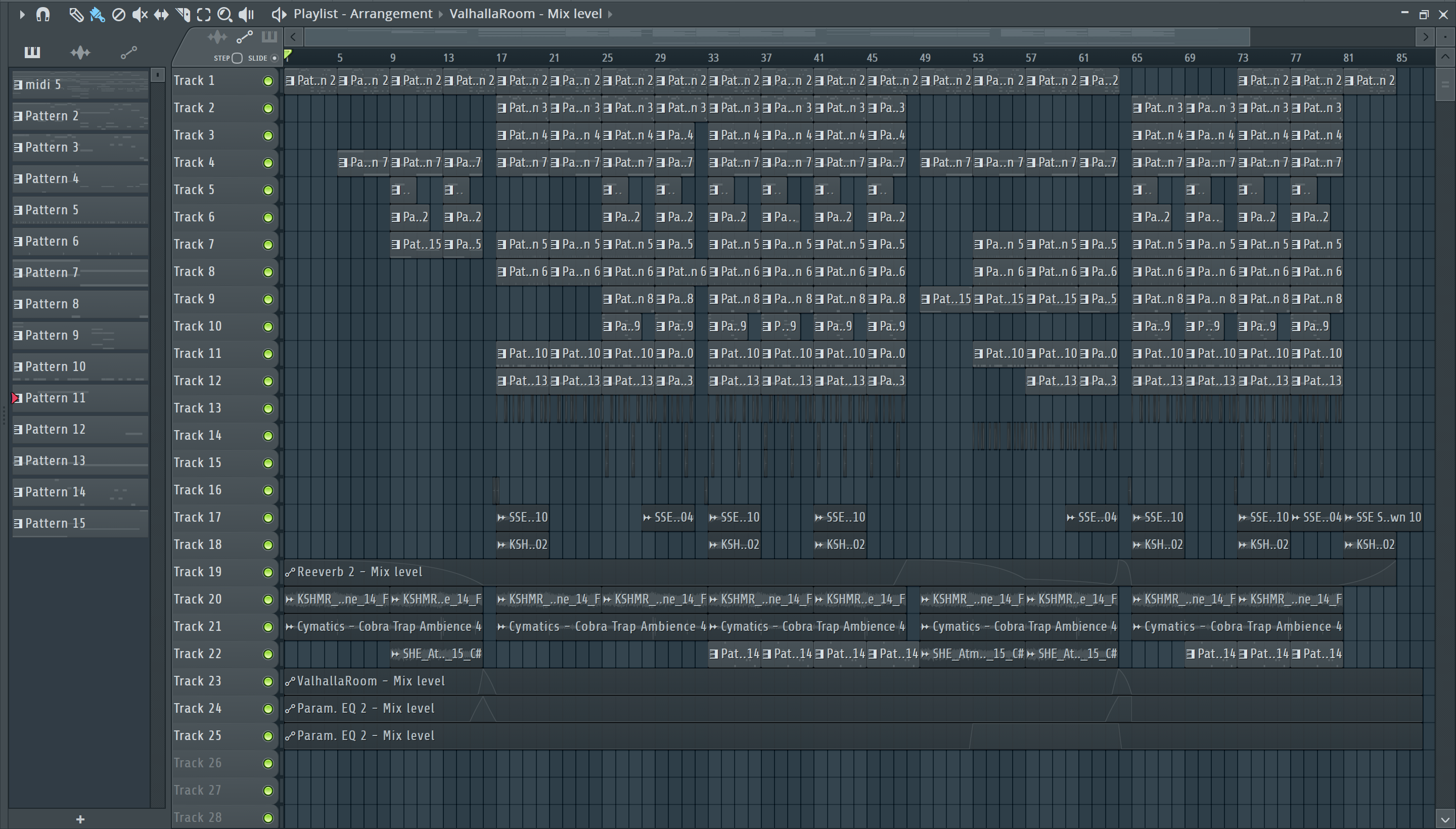
Task: Toggle the SLIDE option
Action: point(275,58)
